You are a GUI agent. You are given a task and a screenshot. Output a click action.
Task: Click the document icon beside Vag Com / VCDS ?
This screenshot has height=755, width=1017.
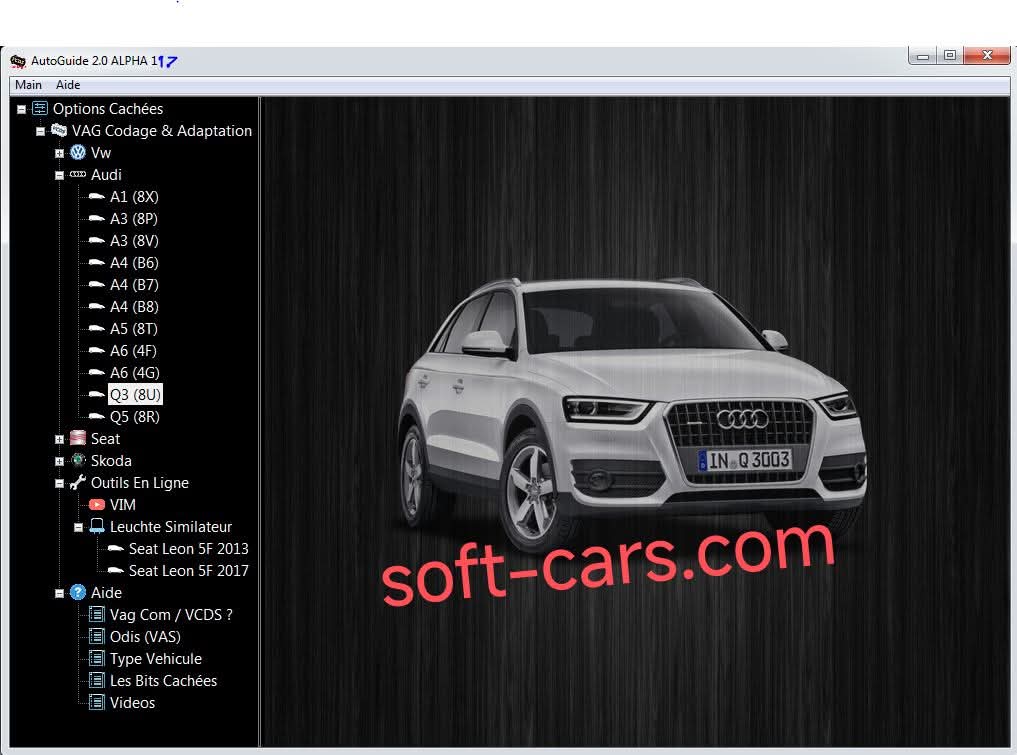coord(97,614)
